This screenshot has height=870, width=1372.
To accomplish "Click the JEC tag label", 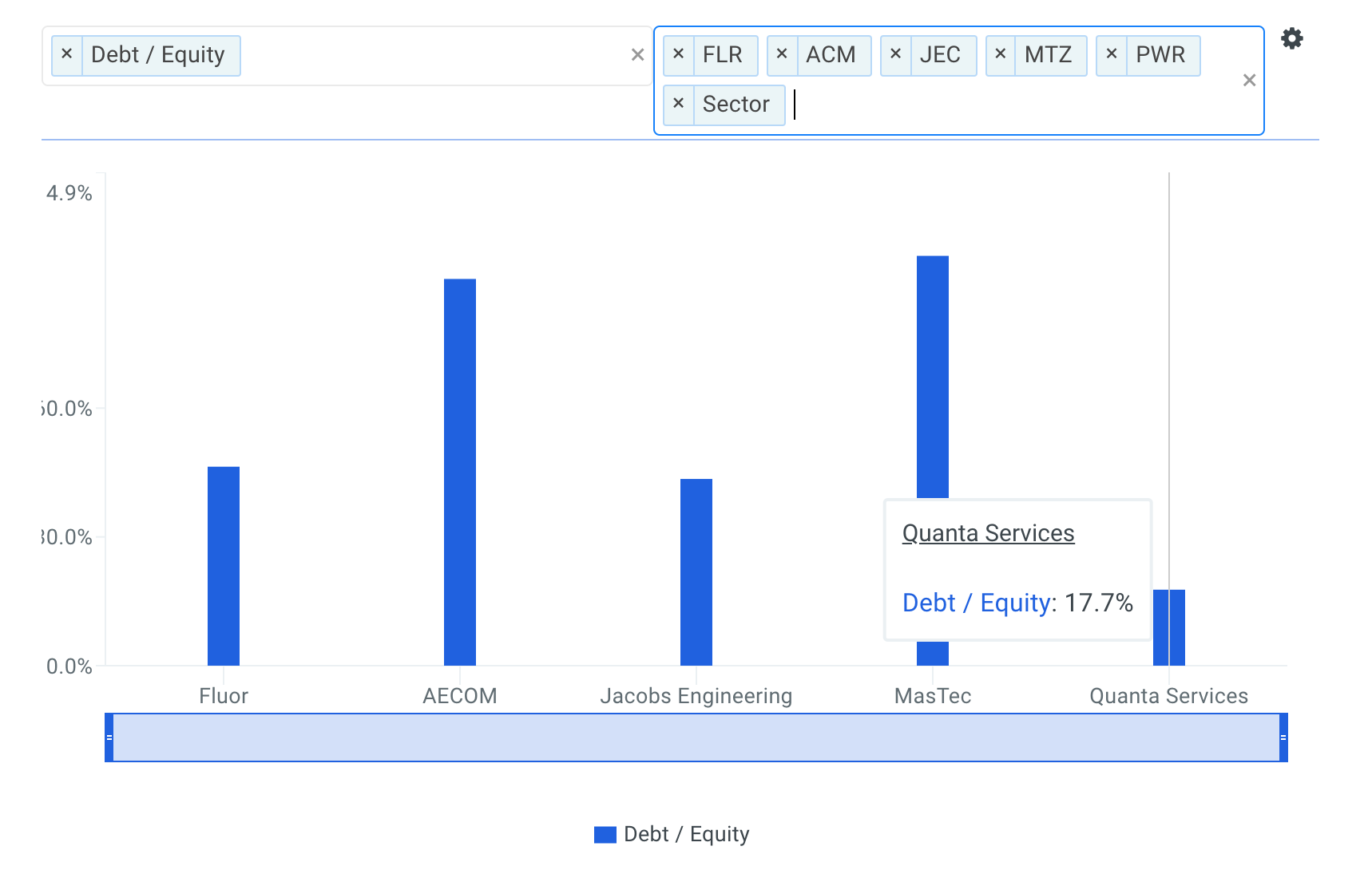I will tap(941, 55).
